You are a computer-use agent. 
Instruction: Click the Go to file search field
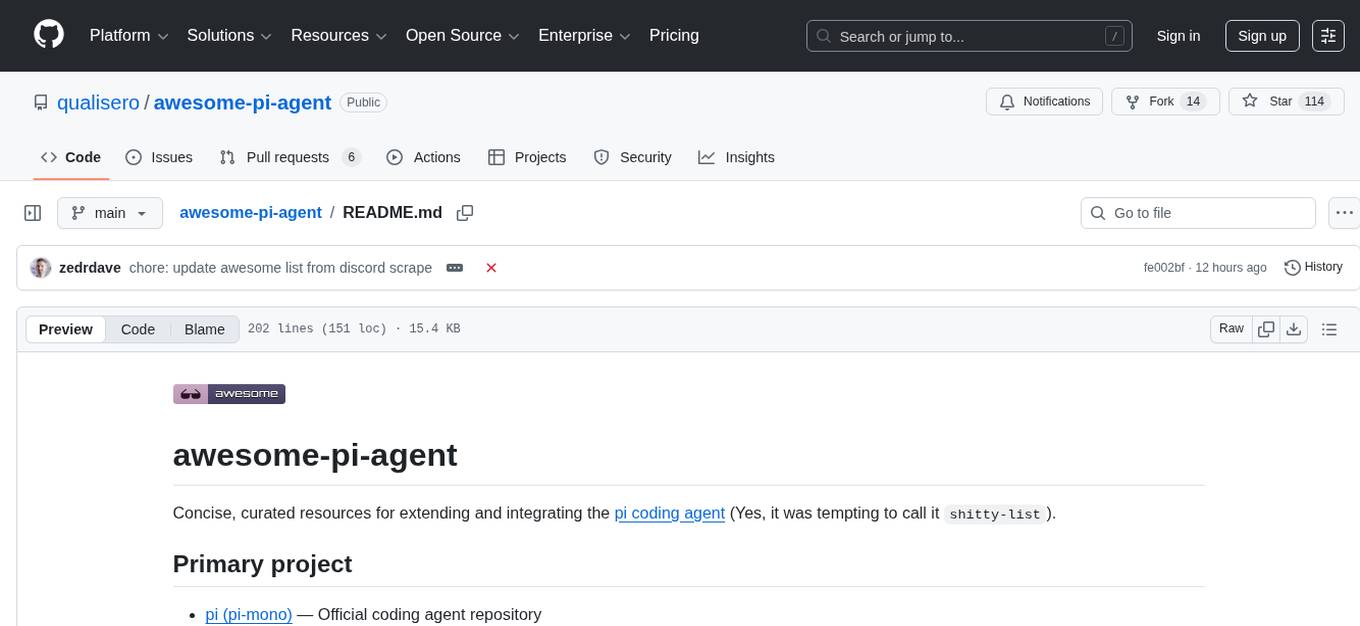pos(1197,212)
